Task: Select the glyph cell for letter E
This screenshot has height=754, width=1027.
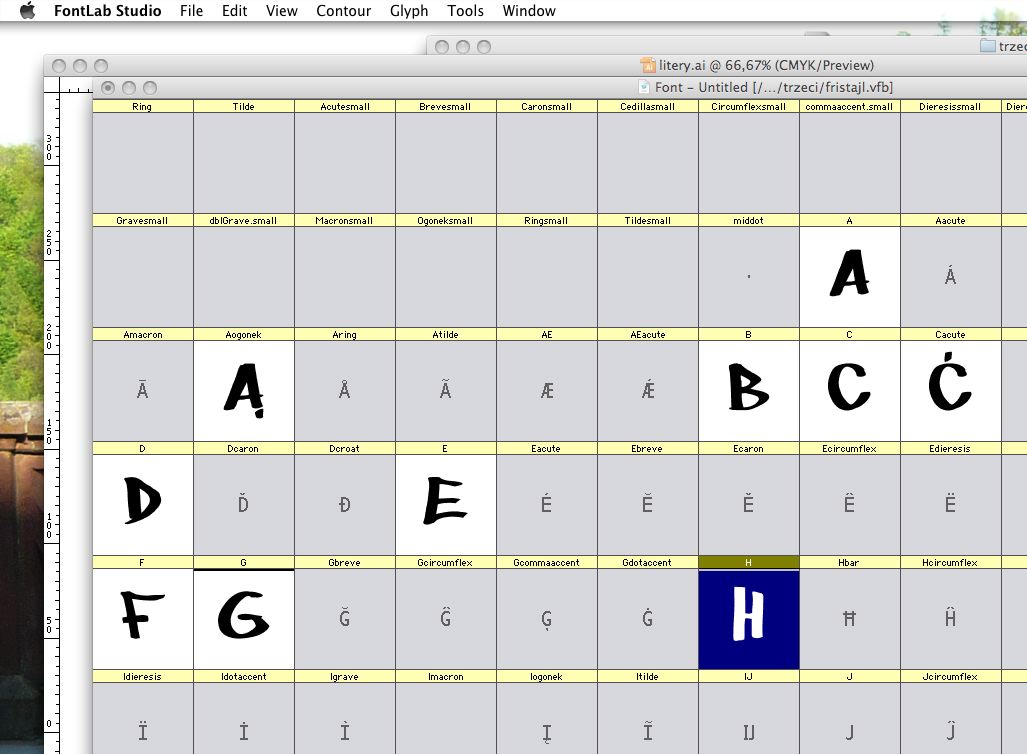Action: coord(445,505)
